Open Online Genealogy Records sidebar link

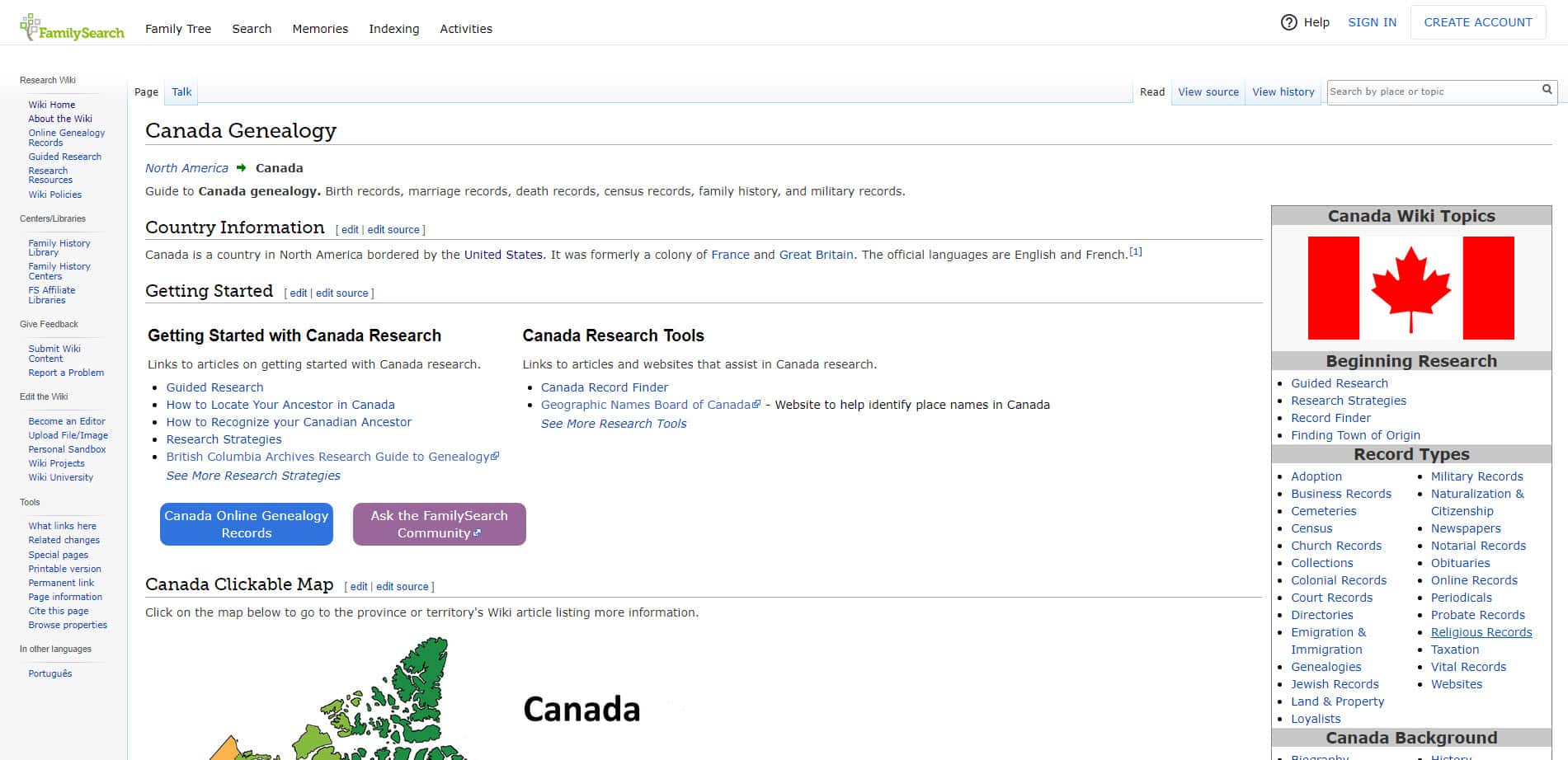click(66, 138)
